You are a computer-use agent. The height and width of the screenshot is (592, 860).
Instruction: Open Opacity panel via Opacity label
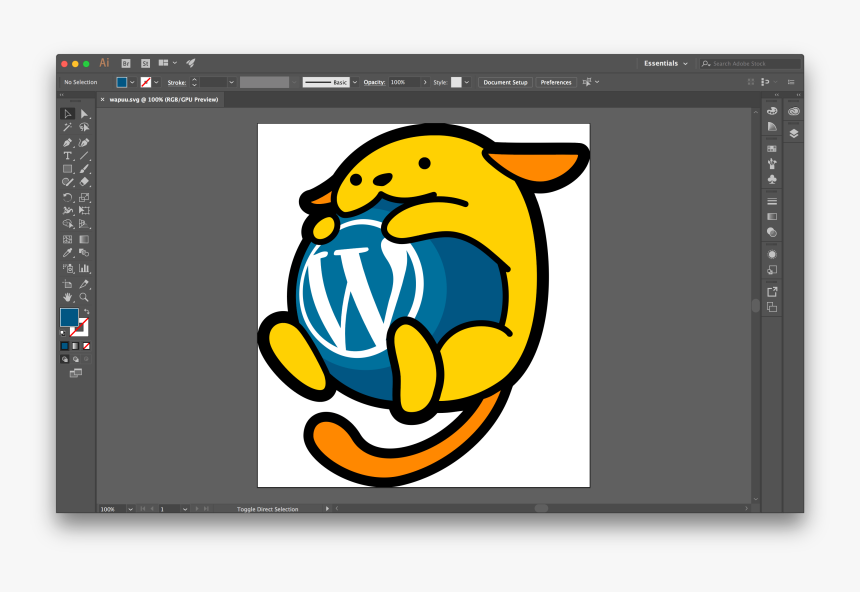[374, 82]
